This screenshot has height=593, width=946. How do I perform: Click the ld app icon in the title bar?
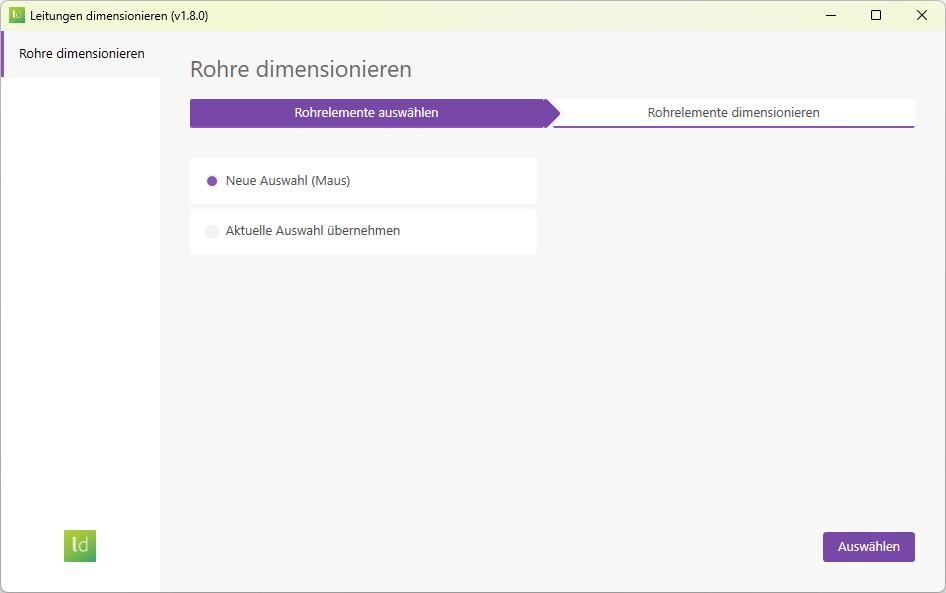click(15, 15)
